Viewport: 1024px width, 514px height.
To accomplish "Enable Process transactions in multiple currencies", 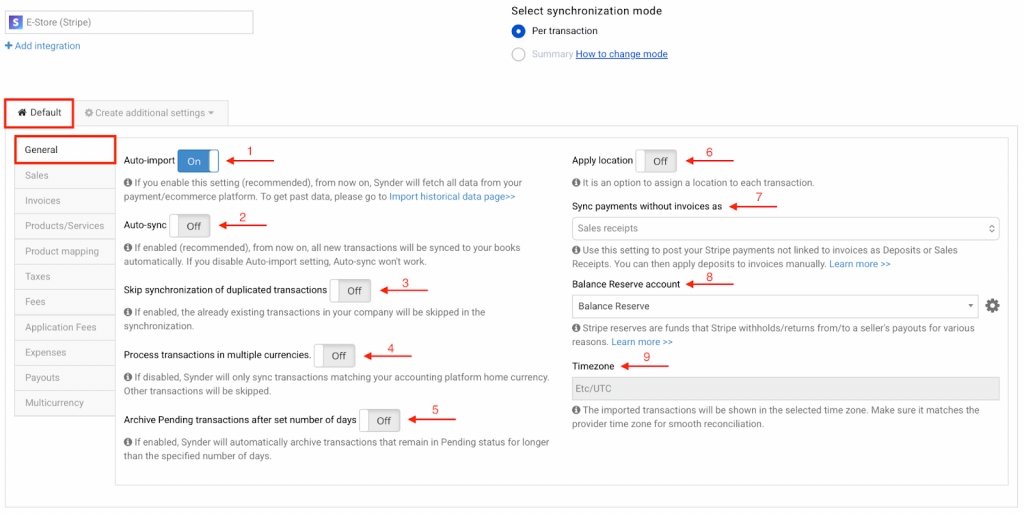I will [x=334, y=355].
